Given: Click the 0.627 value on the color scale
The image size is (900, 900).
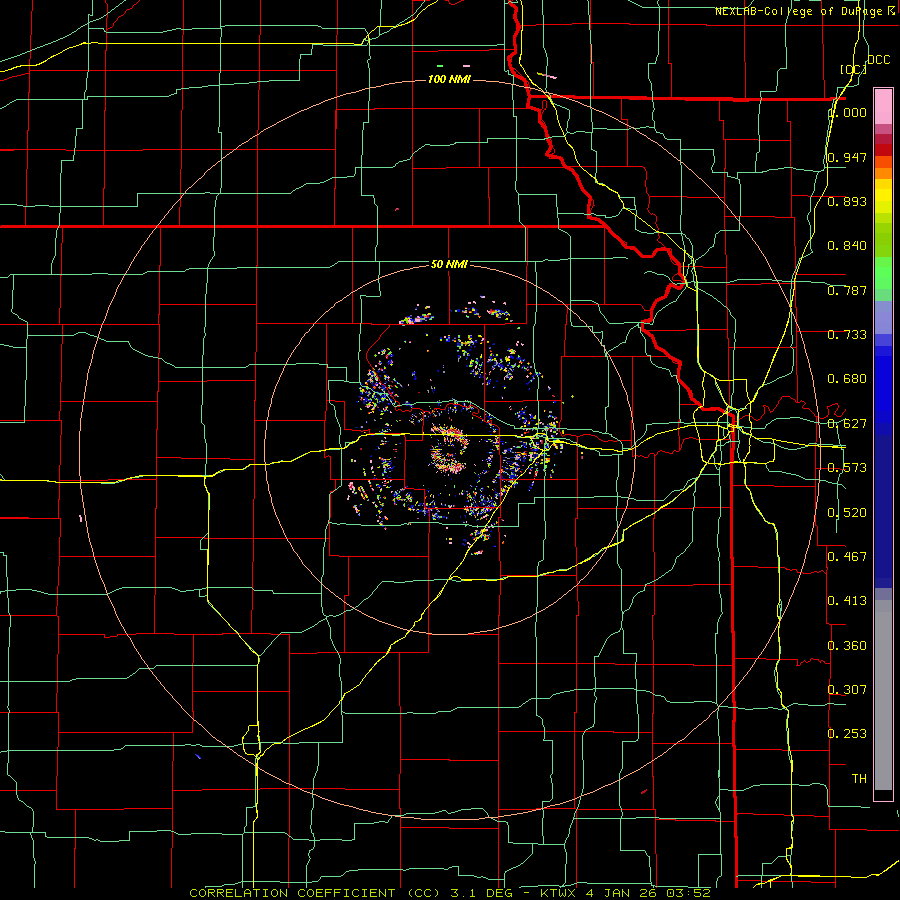Looking at the screenshot, I should (847, 424).
